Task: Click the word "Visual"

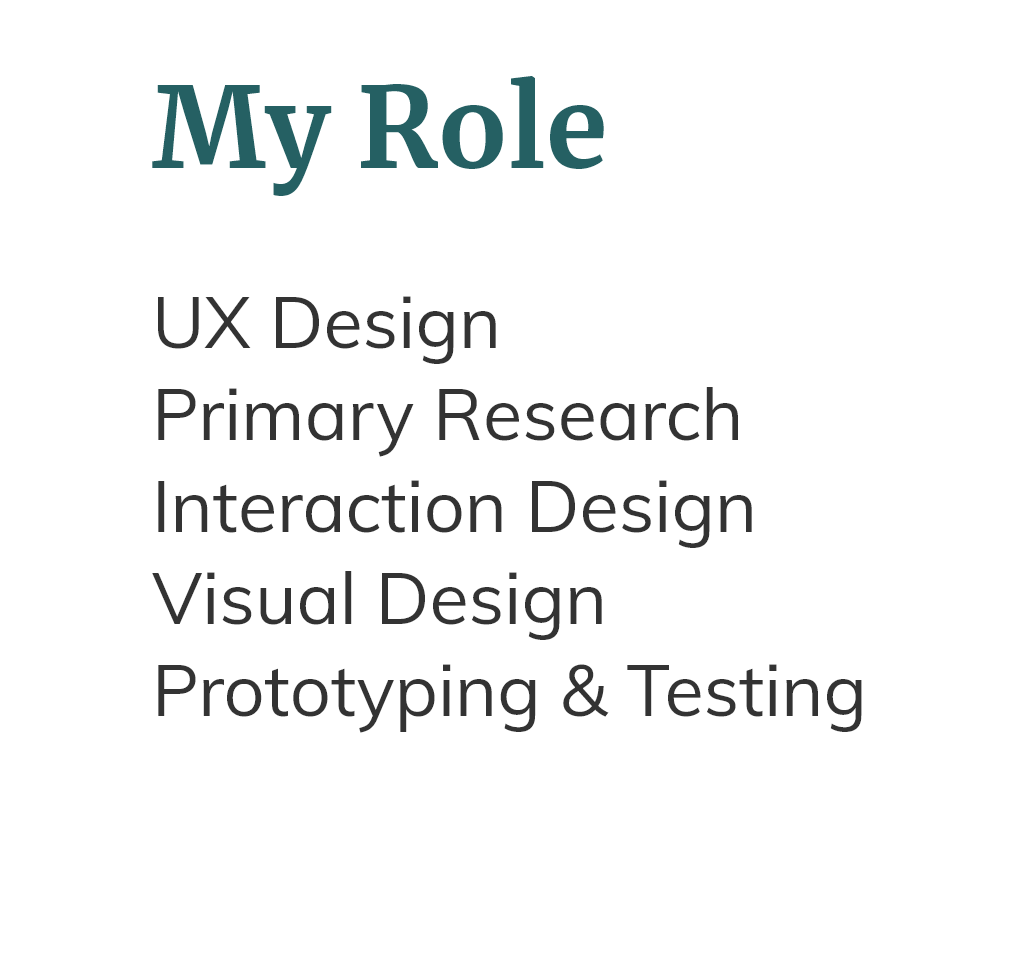Action: coord(253,598)
